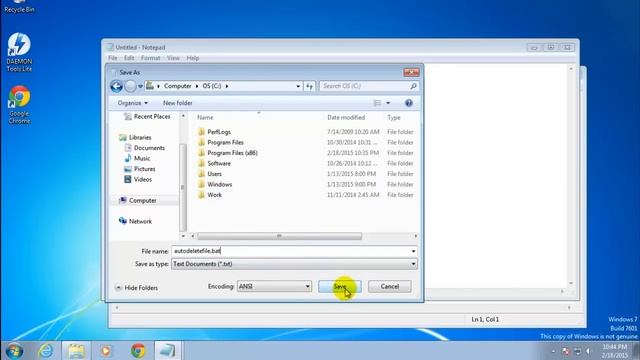Show hidden icons in system tray
This screenshot has width=640, height=360.
click(x=553, y=351)
